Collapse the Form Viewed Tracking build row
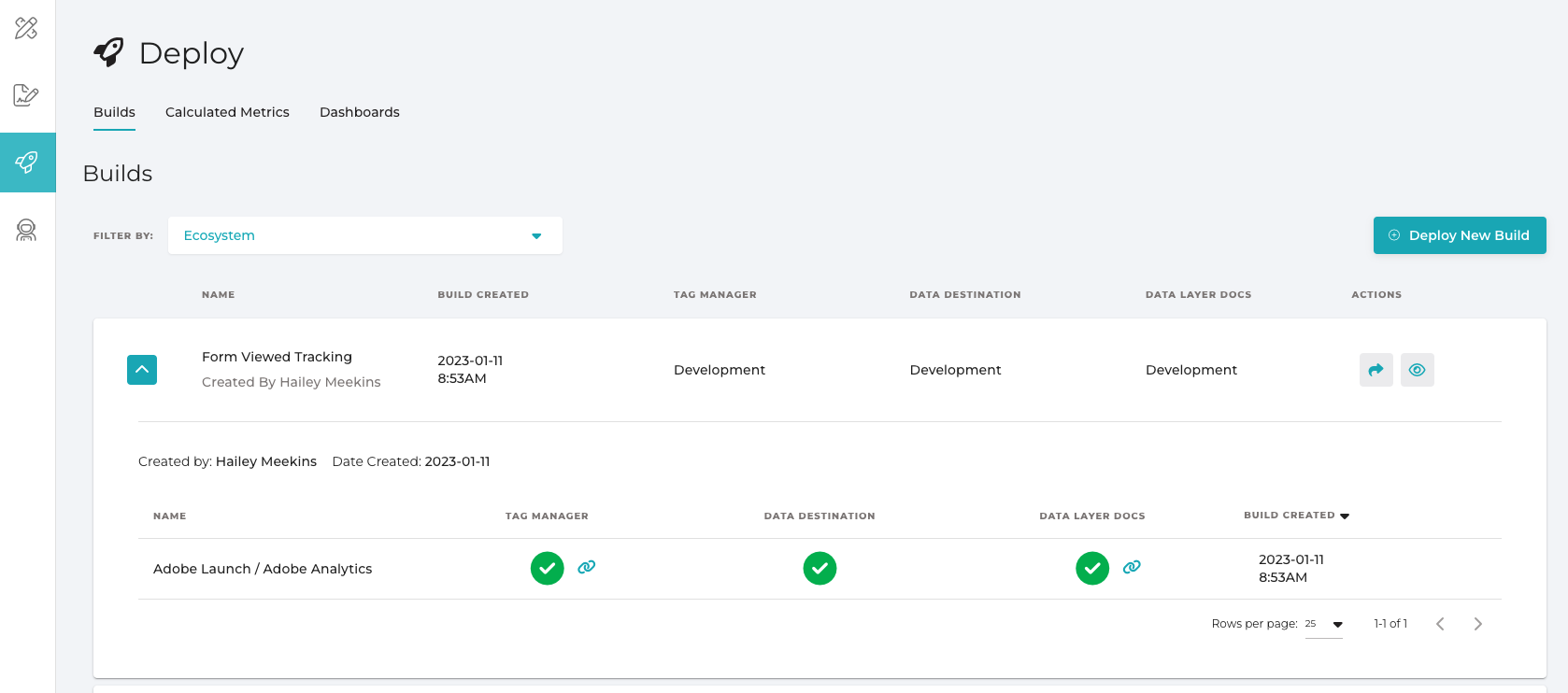Image resolution: width=1568 pixels, height=693 pixels. coord(142,370)
